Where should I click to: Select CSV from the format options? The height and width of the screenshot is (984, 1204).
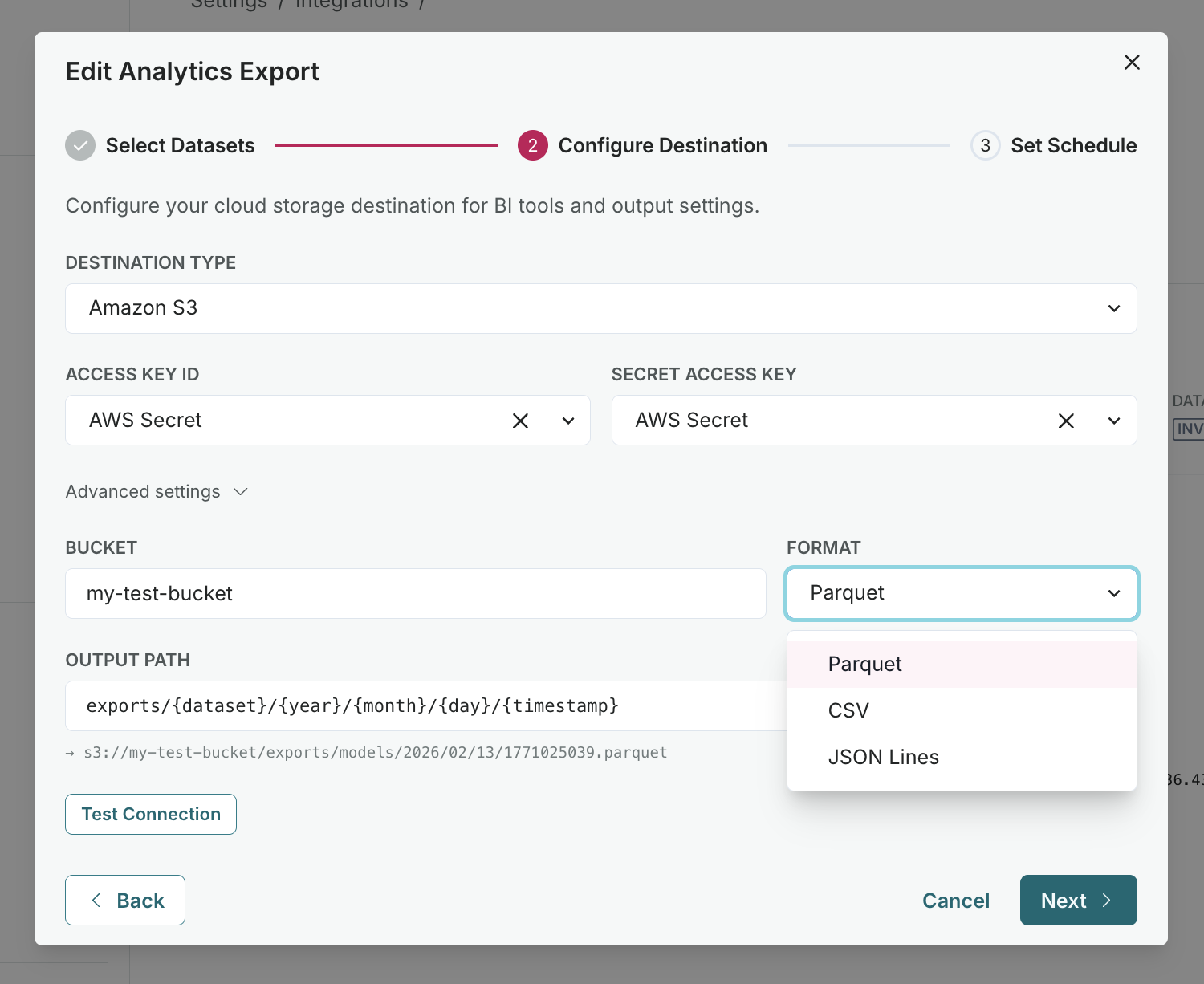(x=848, y=710)
